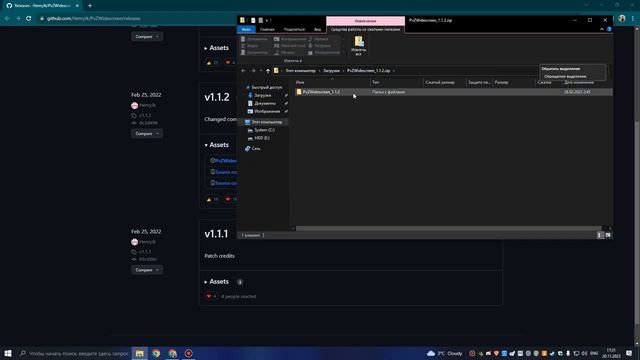The height and width of the screenshot is (360, 640).
Task: Open the weather widget showing Cloudy
Action: point(445,353)
